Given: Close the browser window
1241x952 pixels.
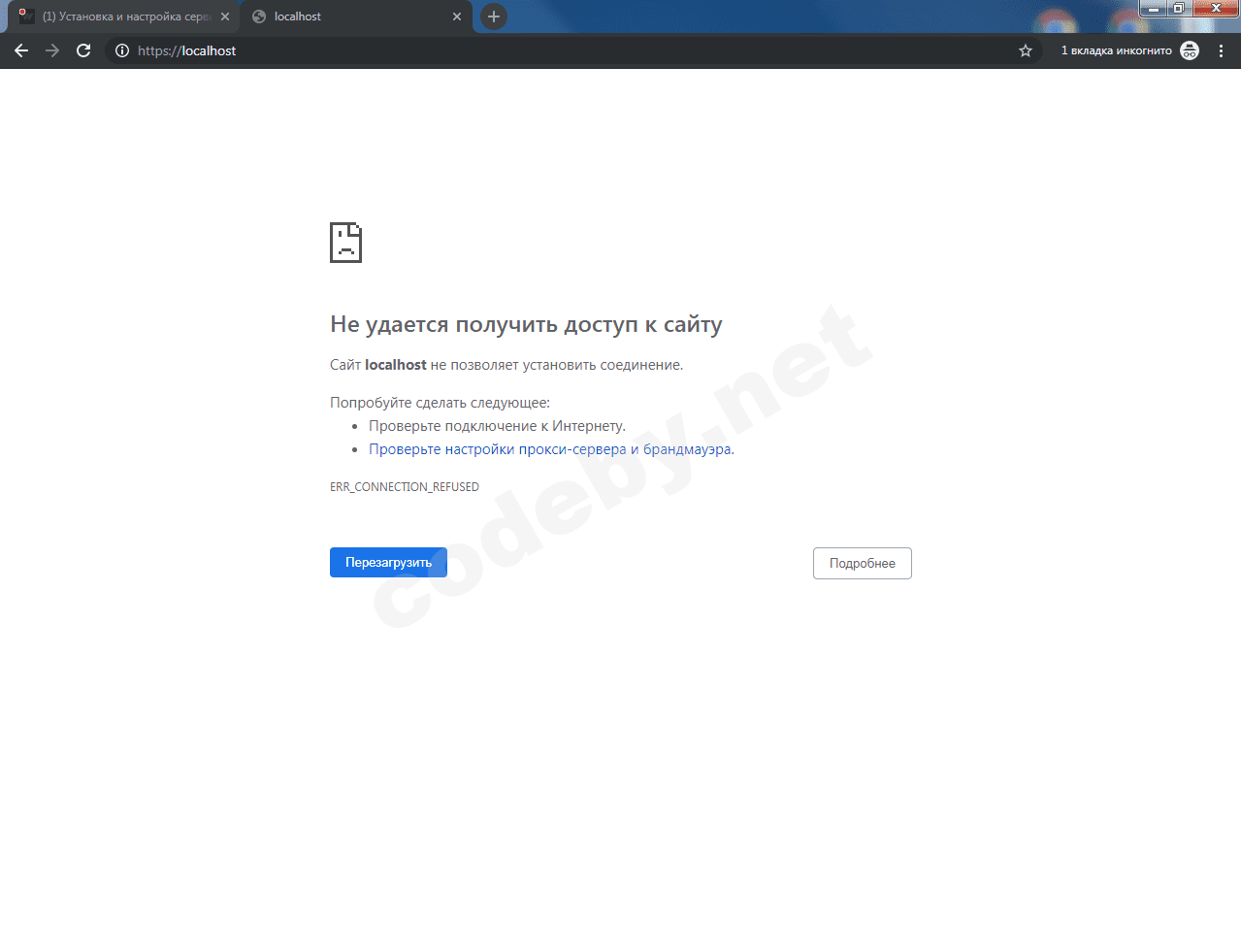Looking at the screenshot, I should click(x=1216, y=8).
